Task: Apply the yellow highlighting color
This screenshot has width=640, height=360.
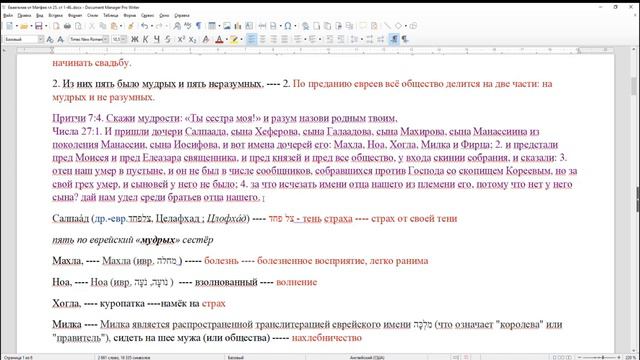Action: tap(234, 39)
